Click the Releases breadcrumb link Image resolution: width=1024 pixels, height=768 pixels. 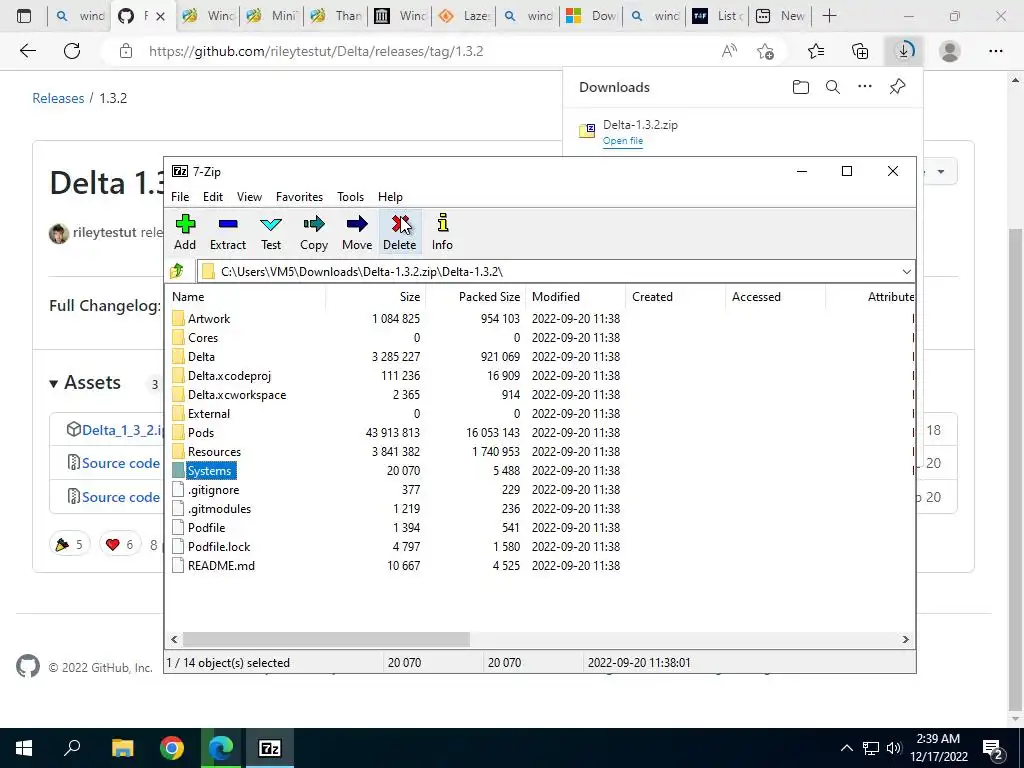[58, 98]
